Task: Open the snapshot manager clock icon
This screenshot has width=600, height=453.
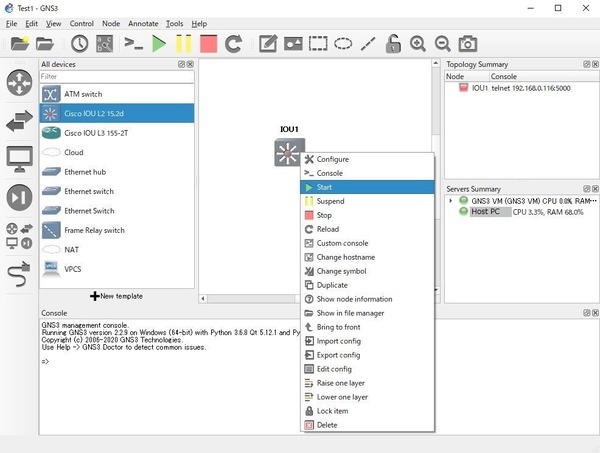Action: [x=80, y=44]
